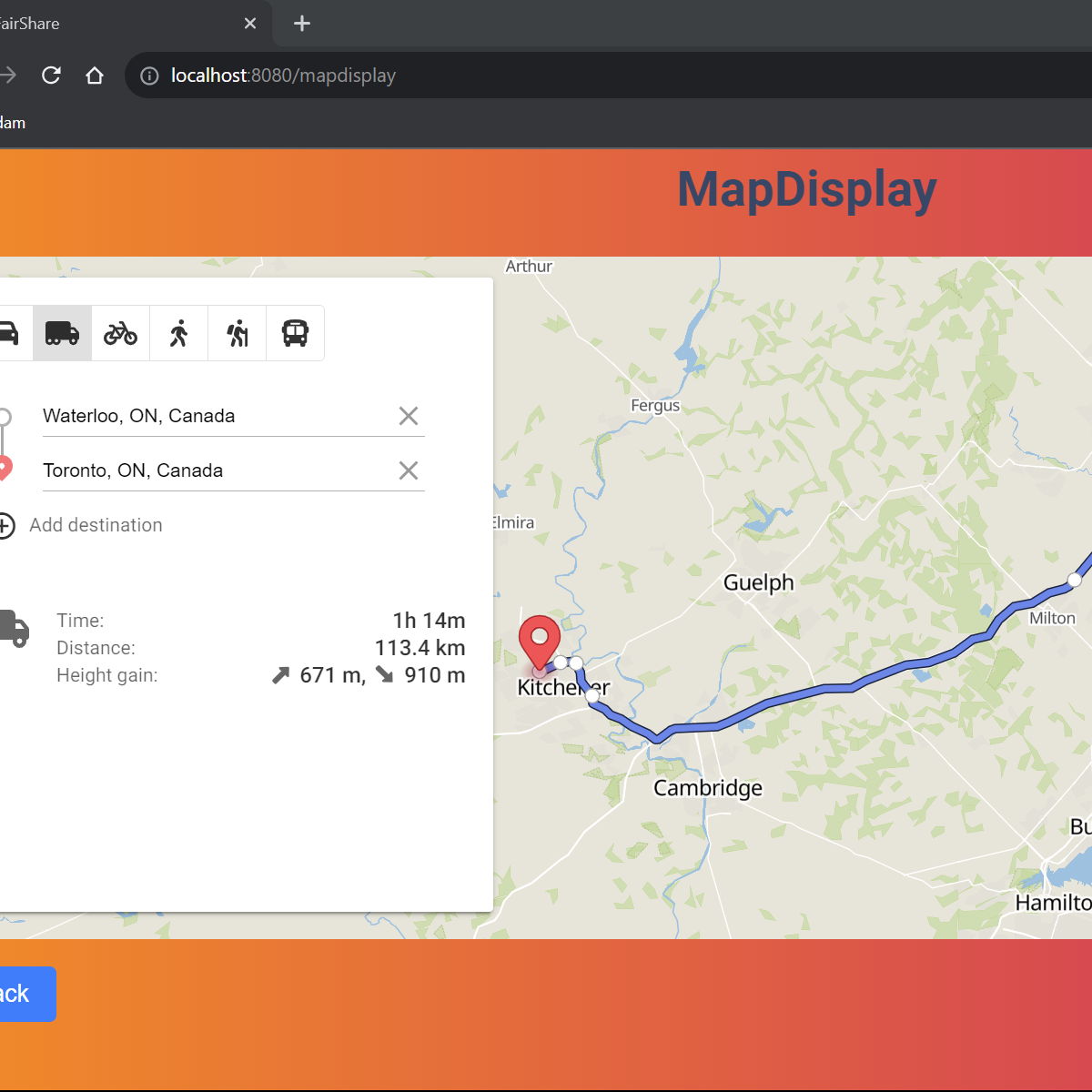Remove the Toronto, ON, Canada destination
The width and height of the screenshot is (1092, 1092).
(x=409, y=470)
